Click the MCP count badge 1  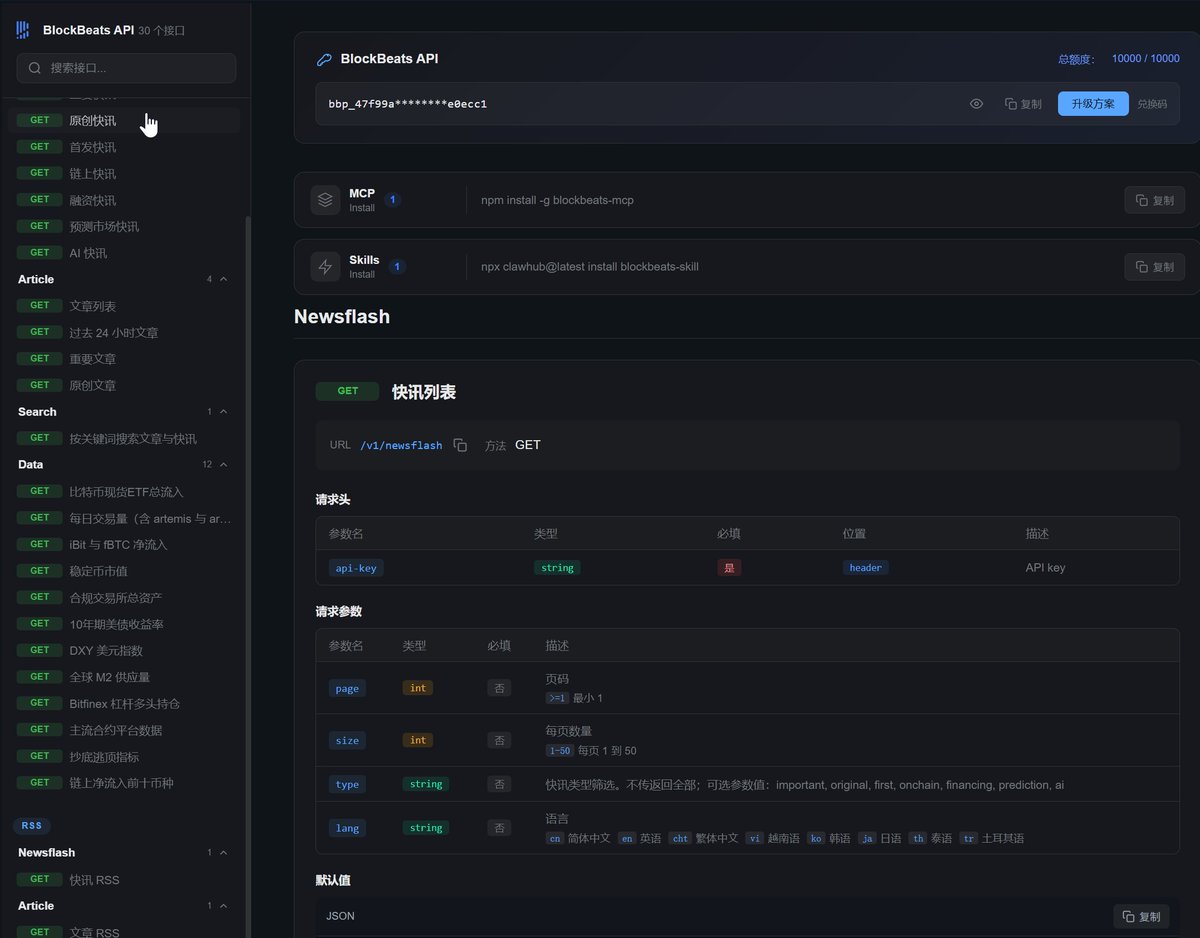tap(393, 200)
